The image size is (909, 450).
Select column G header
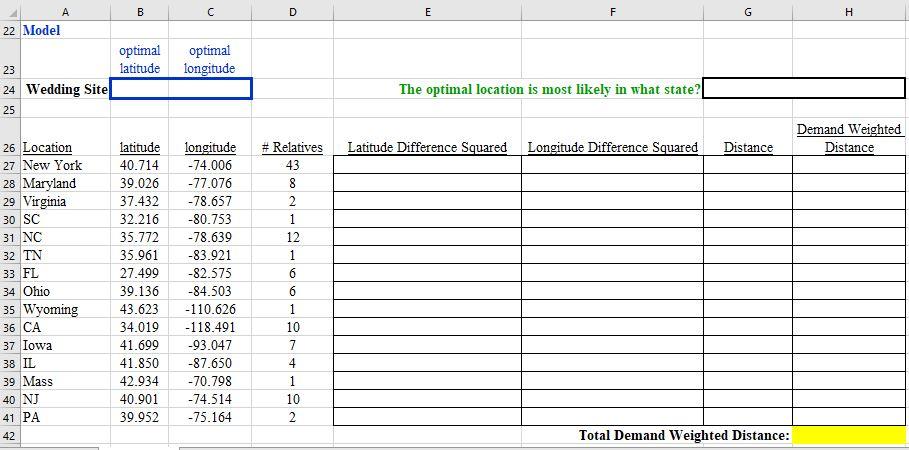click(x=748, y=12)
